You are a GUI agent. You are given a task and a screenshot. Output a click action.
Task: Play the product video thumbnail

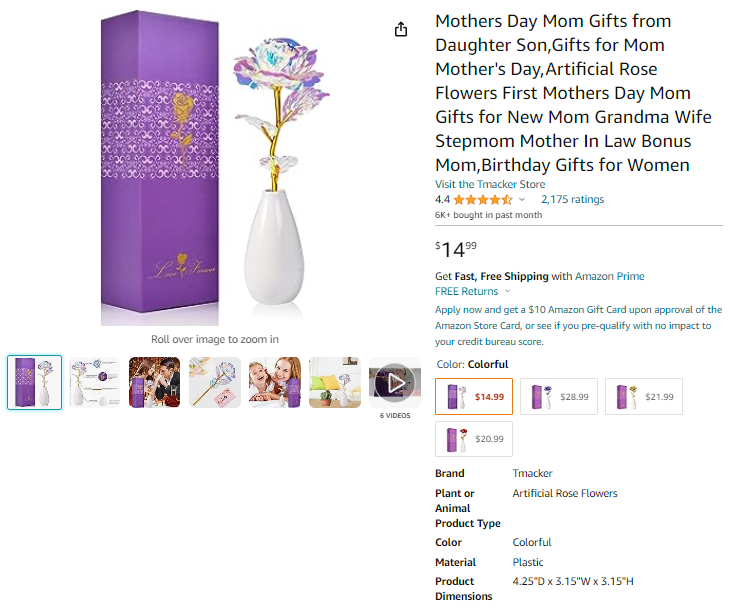[395, 383]
